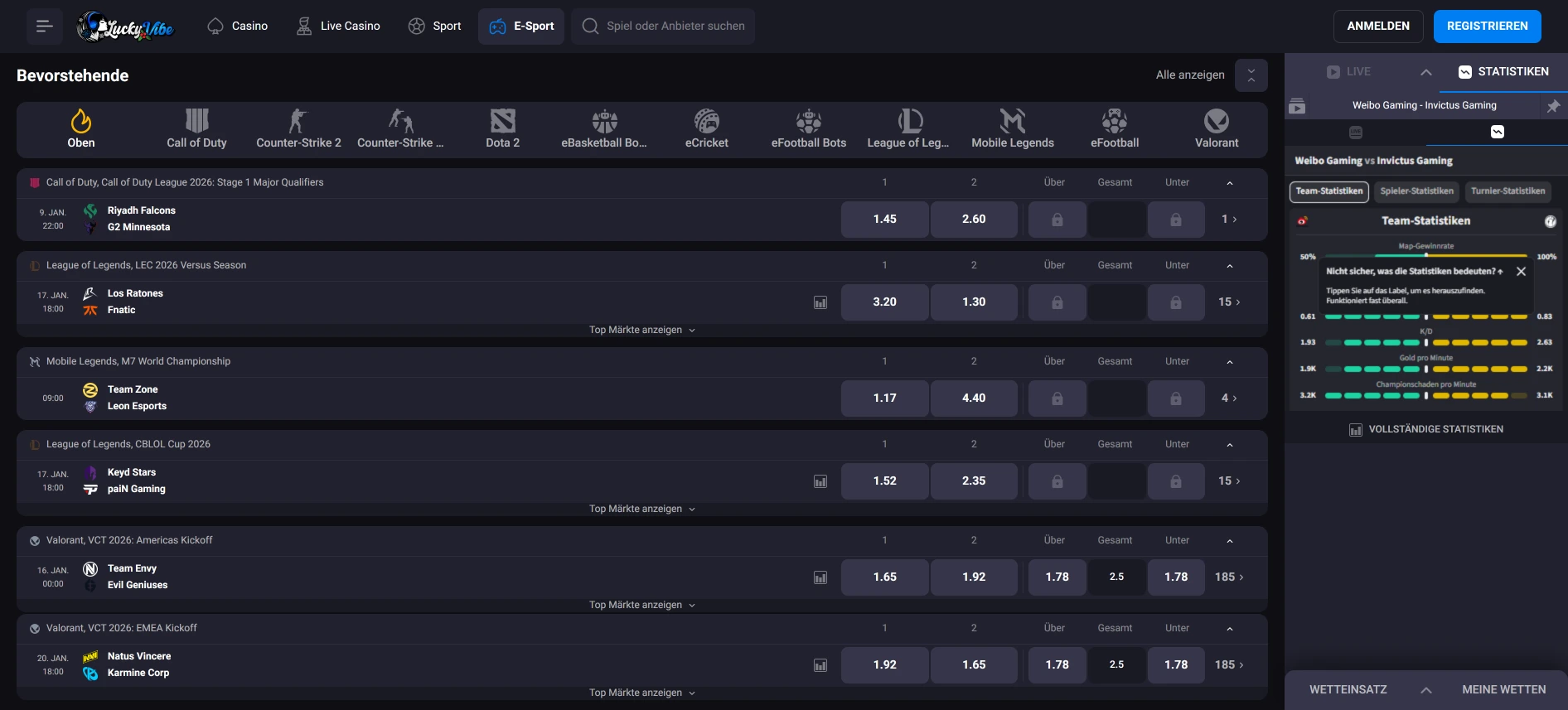Collapse the M7 World Championship section
The height and width of the screenshot is (710, 1568).
coord(1230,362)
